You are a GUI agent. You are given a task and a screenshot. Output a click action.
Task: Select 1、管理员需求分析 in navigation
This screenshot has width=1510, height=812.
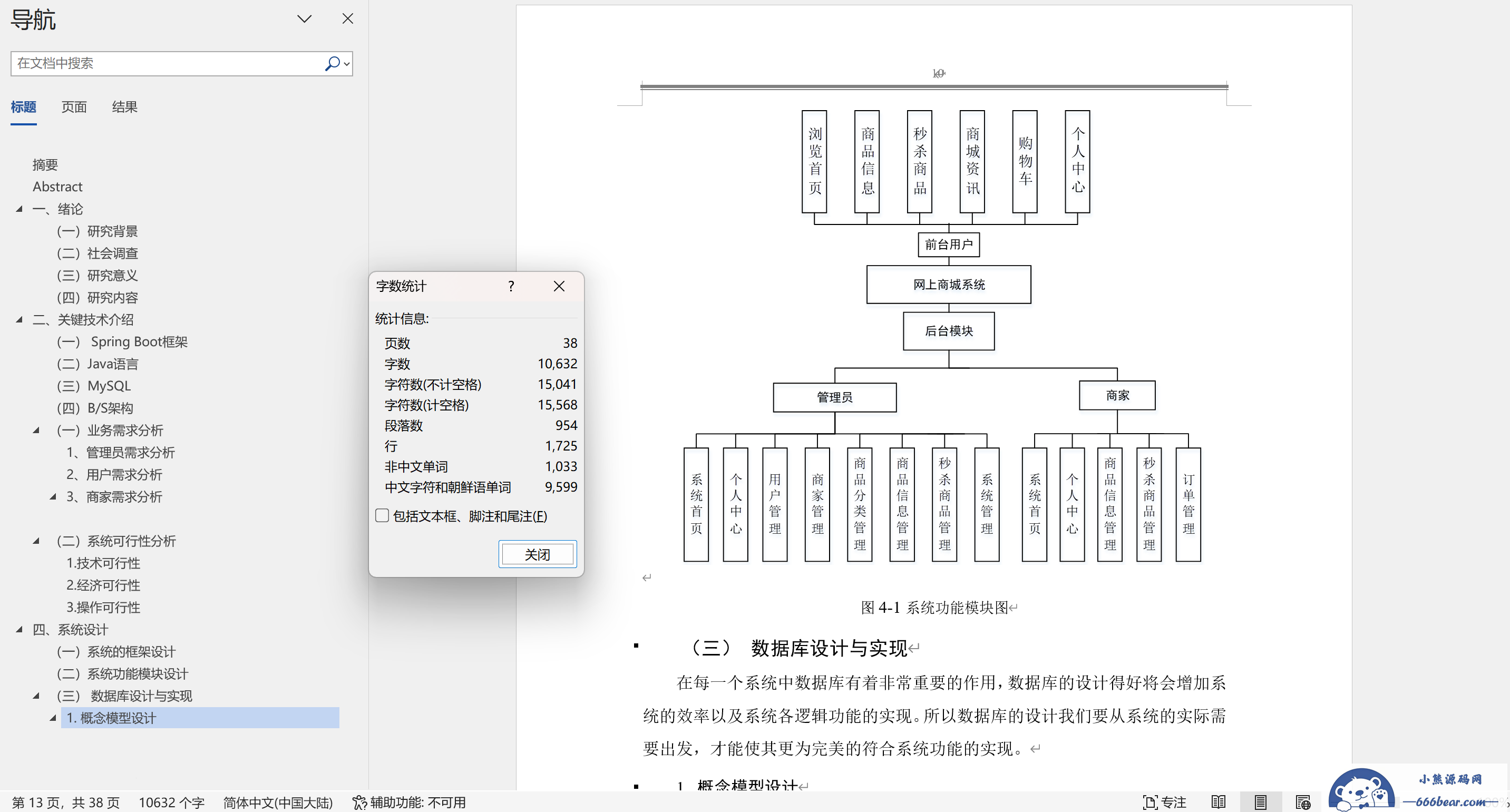pos(120,452)
